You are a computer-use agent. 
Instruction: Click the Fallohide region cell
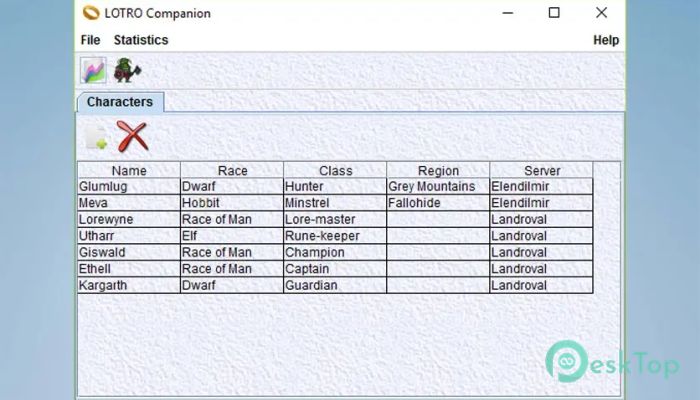[438, 203]
